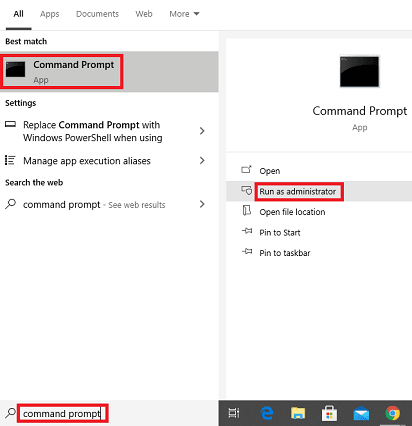Switch to the Apps tab

pyautogui.click(x=50, y=14)
